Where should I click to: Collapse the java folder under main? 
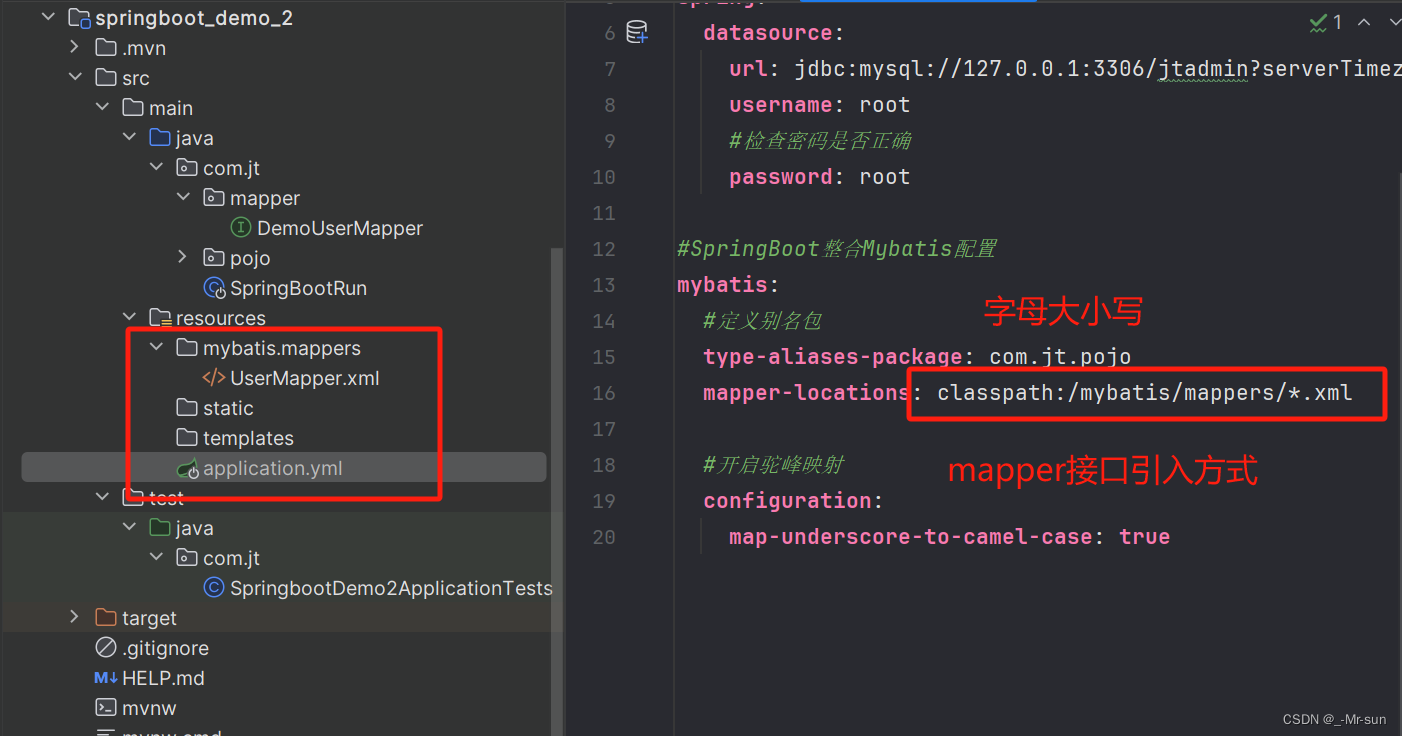tap(130, 138)
